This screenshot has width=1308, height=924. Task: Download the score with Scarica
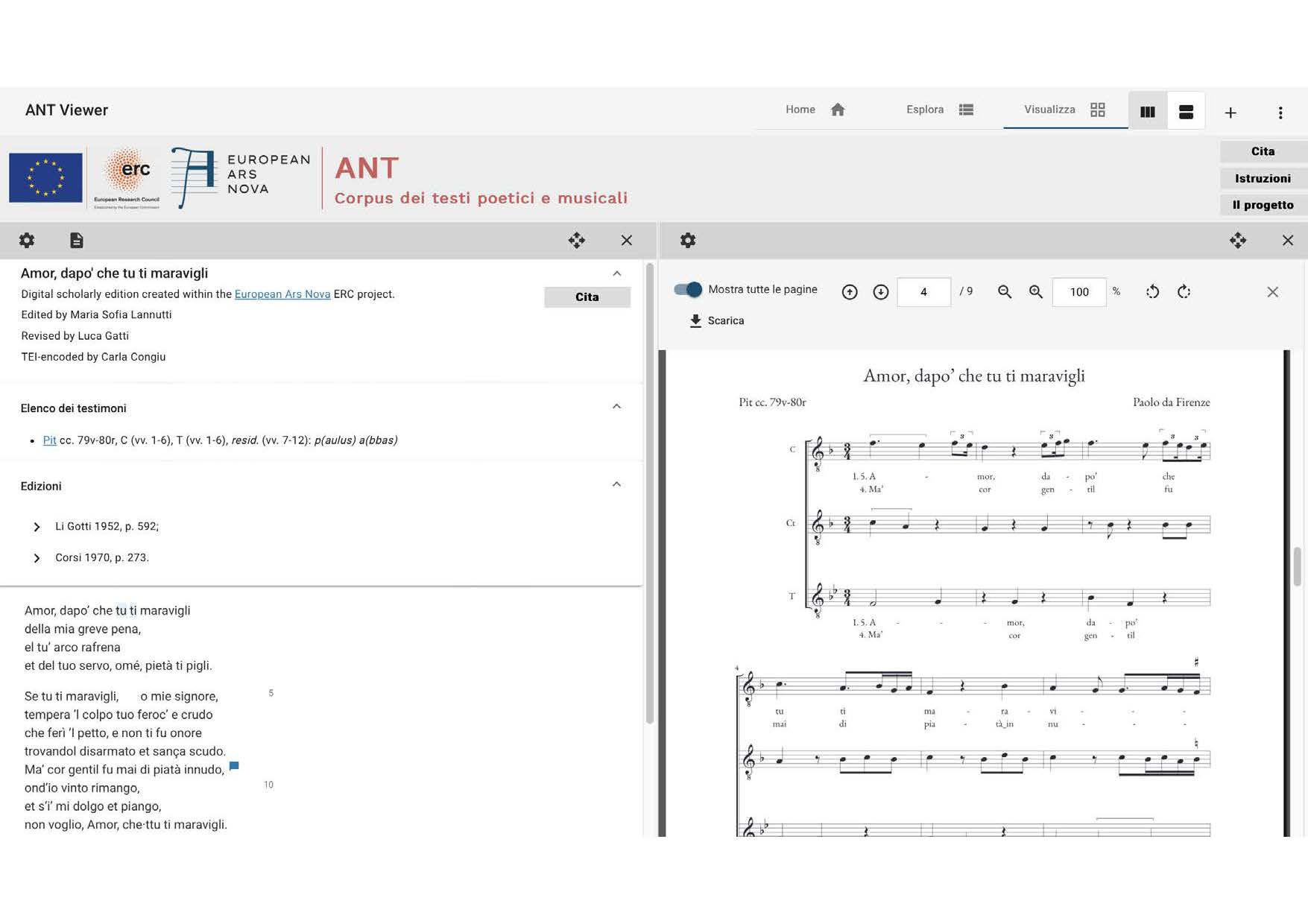click(716, 320)
